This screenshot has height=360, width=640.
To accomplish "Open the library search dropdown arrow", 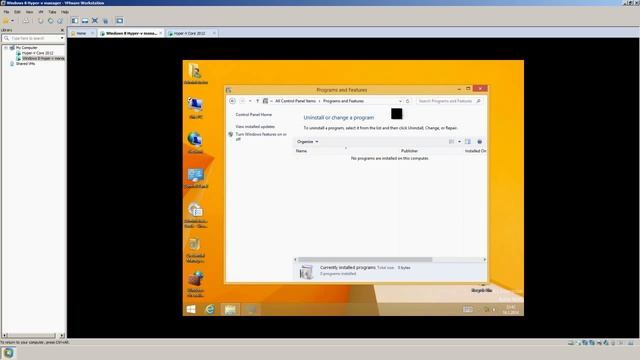I will pyautogui.click(x=62, y=38).
